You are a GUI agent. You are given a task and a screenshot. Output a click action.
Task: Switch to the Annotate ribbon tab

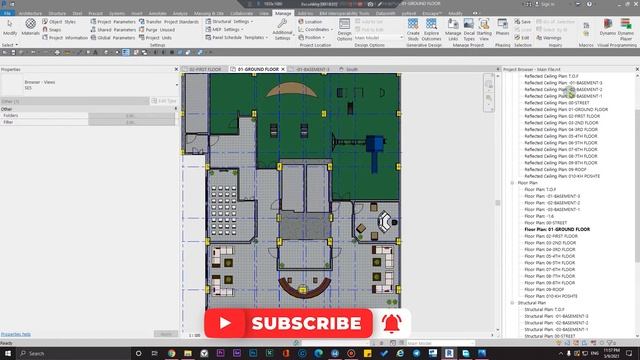click(158, 13)
